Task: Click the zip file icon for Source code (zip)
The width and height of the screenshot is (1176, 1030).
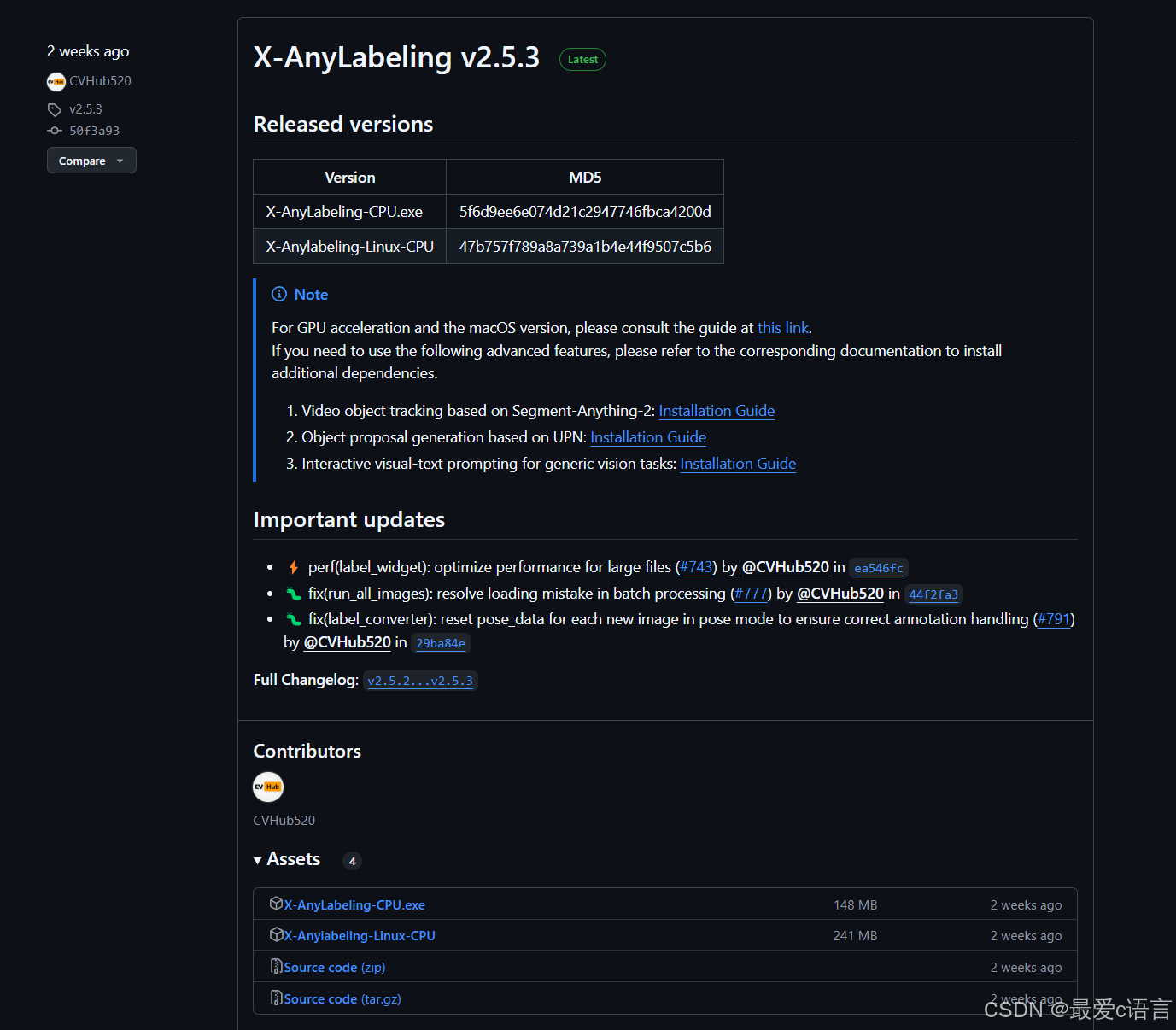Action: pos(276,966)
